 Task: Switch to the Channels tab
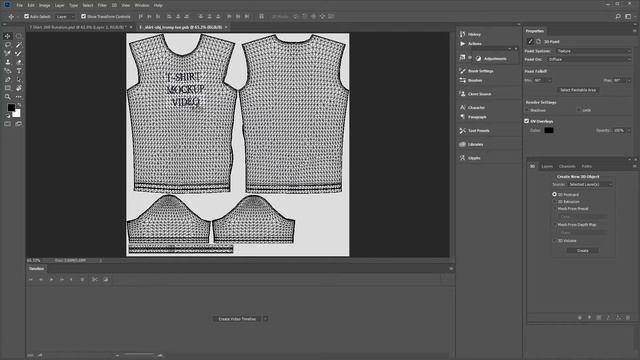coord(567,167)
